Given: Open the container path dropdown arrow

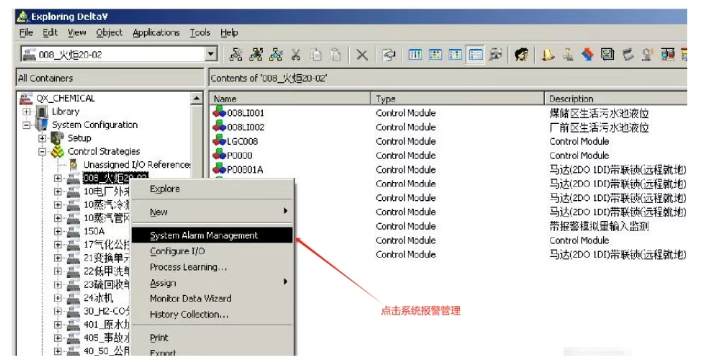Looking at the screenshot, I should click(211, 54).
